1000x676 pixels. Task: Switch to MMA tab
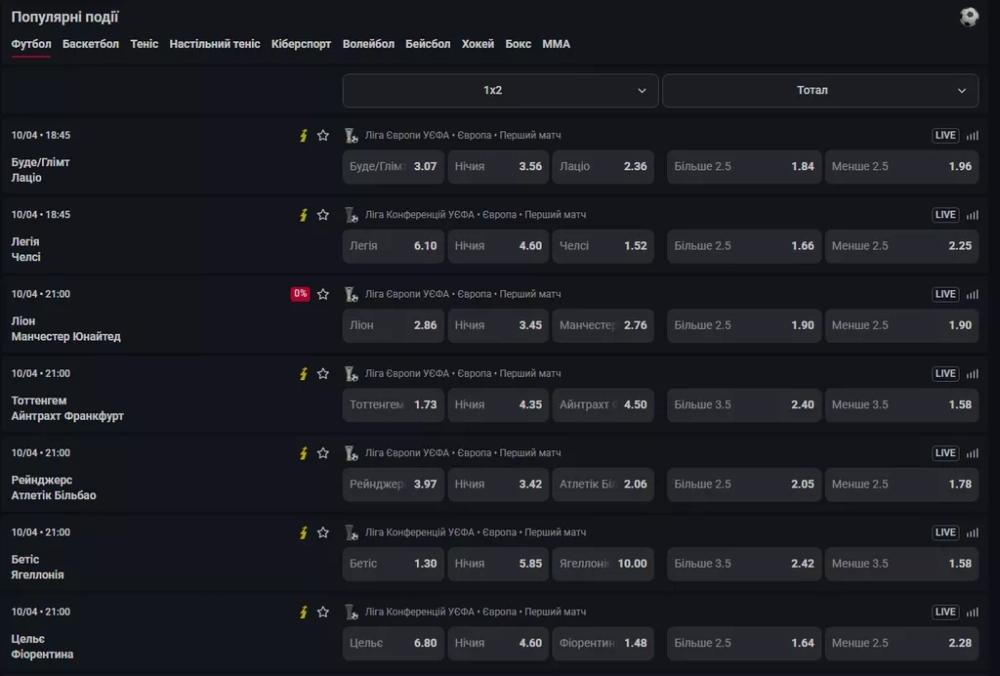[556, 44]
